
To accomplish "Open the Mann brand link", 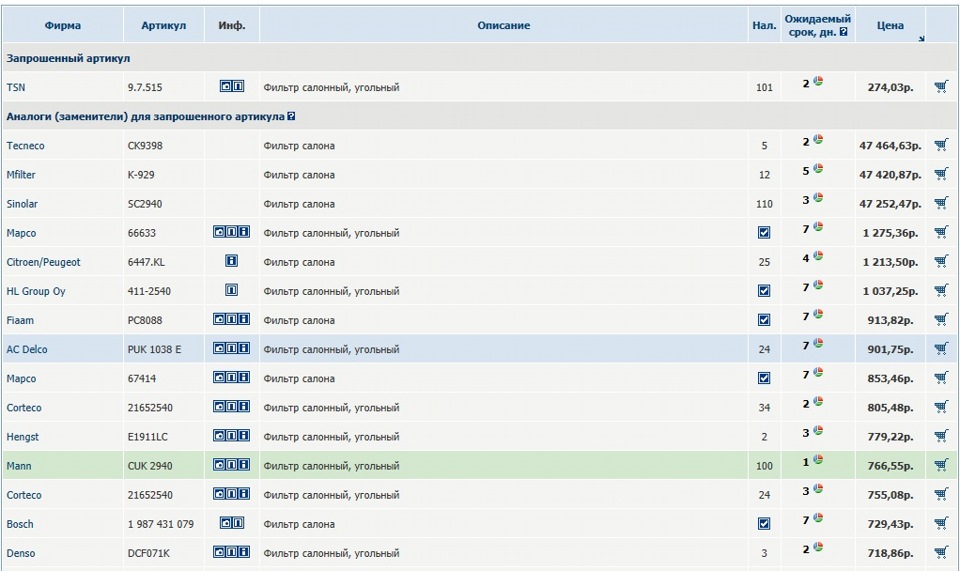I will [x=18, y=466].
